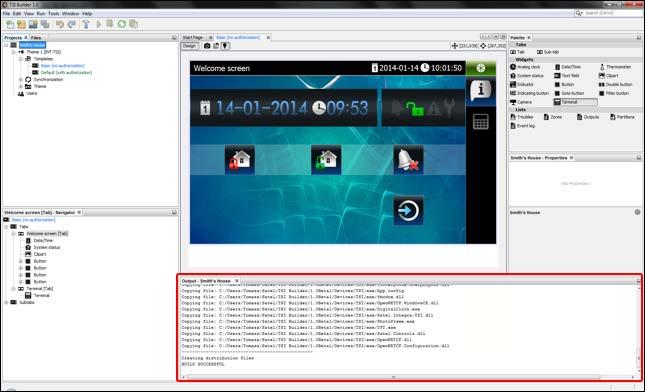Open the Edit menu
This screenshot has width=645, height=392.
[17, 14]
